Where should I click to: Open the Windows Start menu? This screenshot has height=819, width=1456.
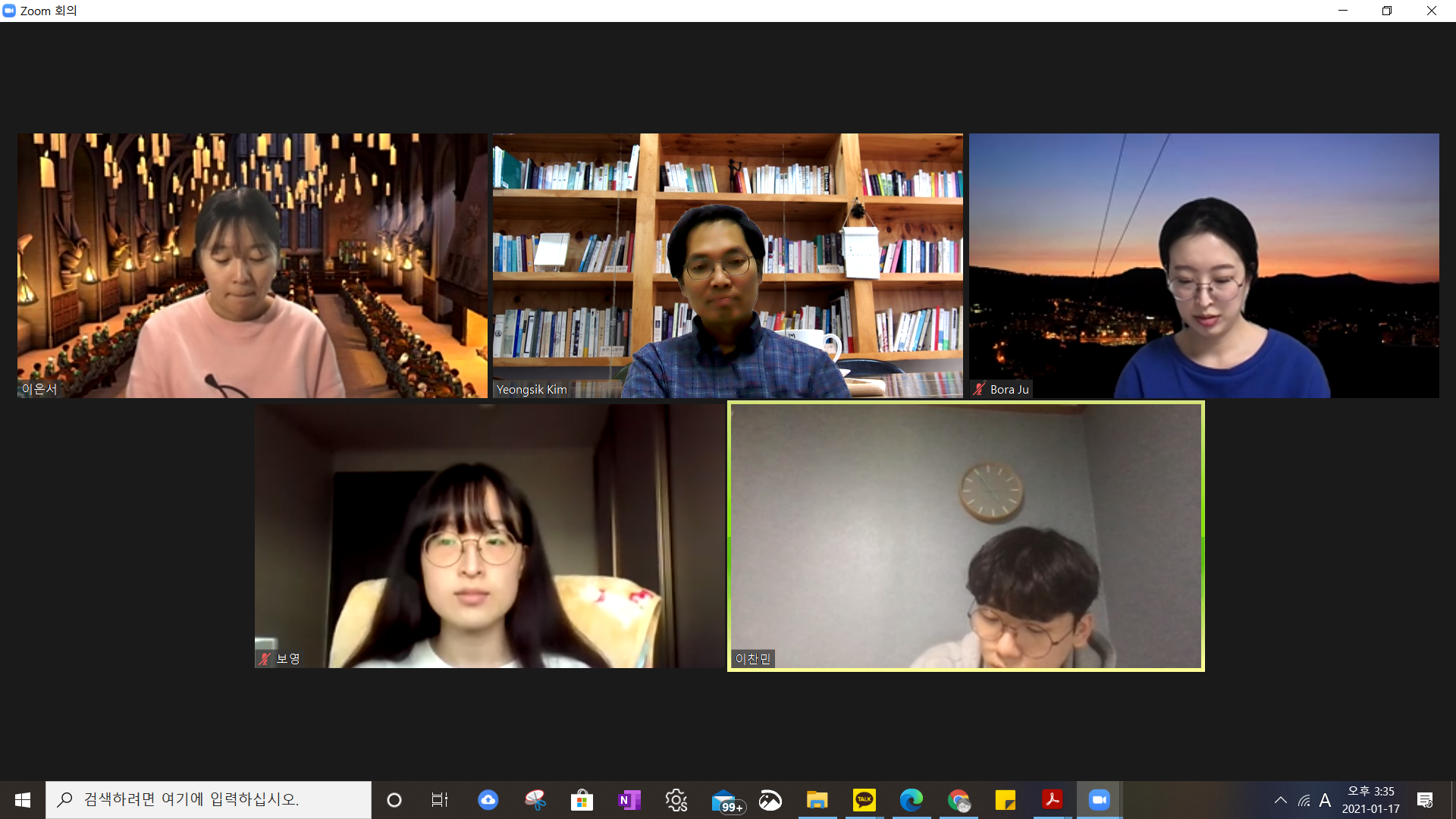click(23, 800)
